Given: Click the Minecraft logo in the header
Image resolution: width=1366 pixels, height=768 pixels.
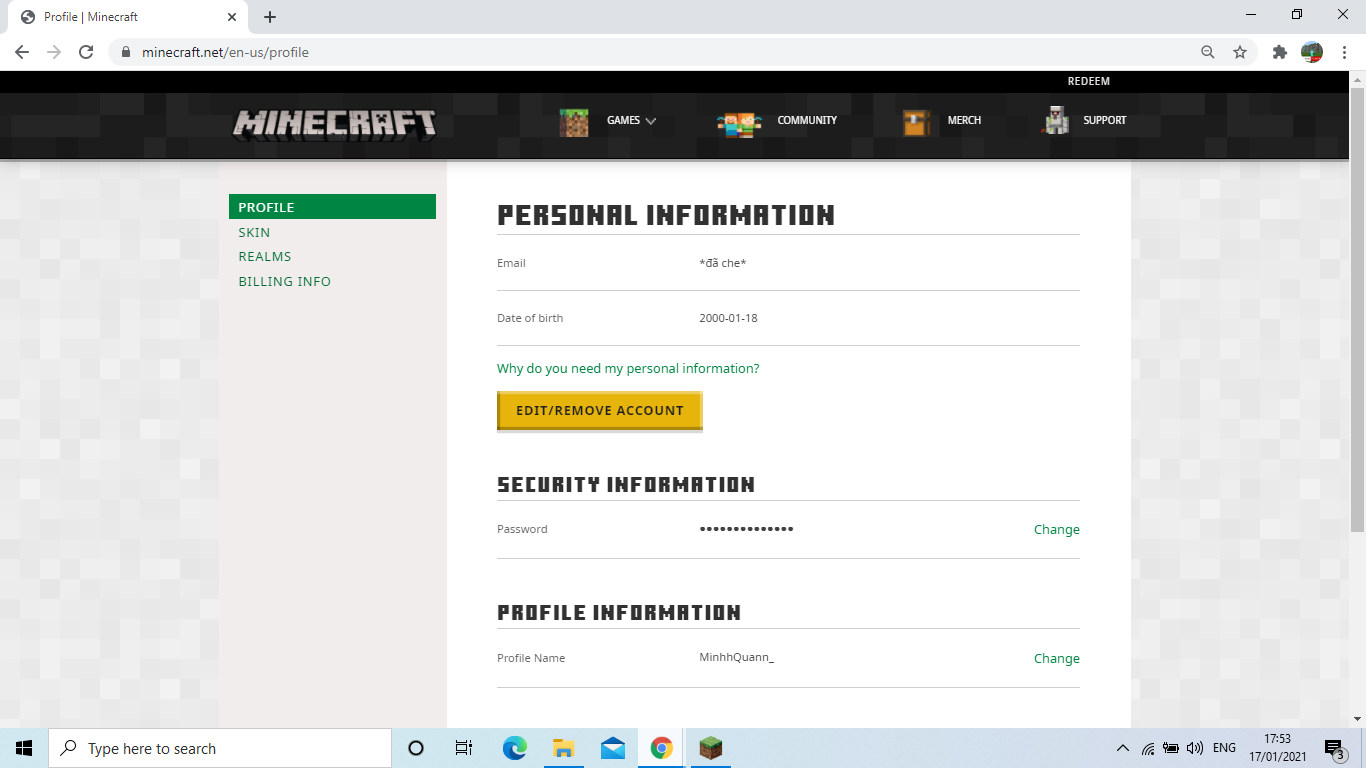Looking at the screenshot, I should click(x=335, y=123).
